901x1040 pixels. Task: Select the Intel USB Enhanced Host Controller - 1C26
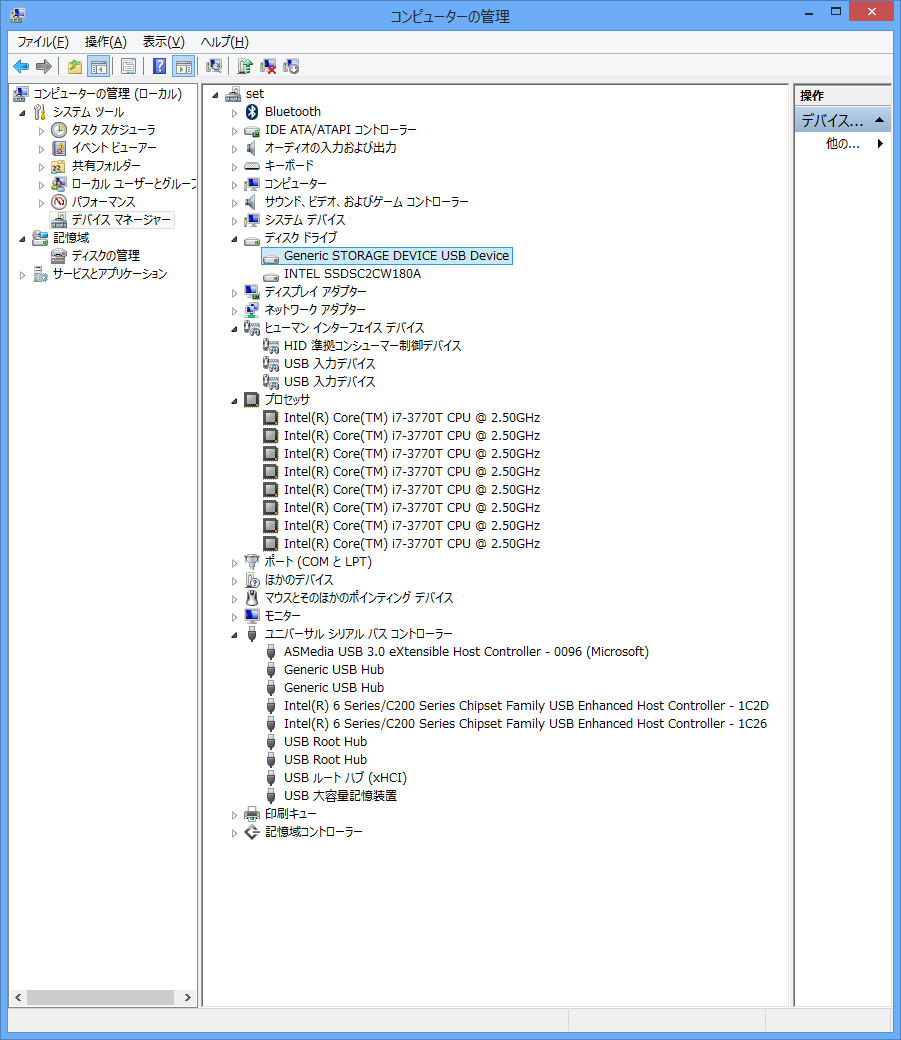point(525,724)
